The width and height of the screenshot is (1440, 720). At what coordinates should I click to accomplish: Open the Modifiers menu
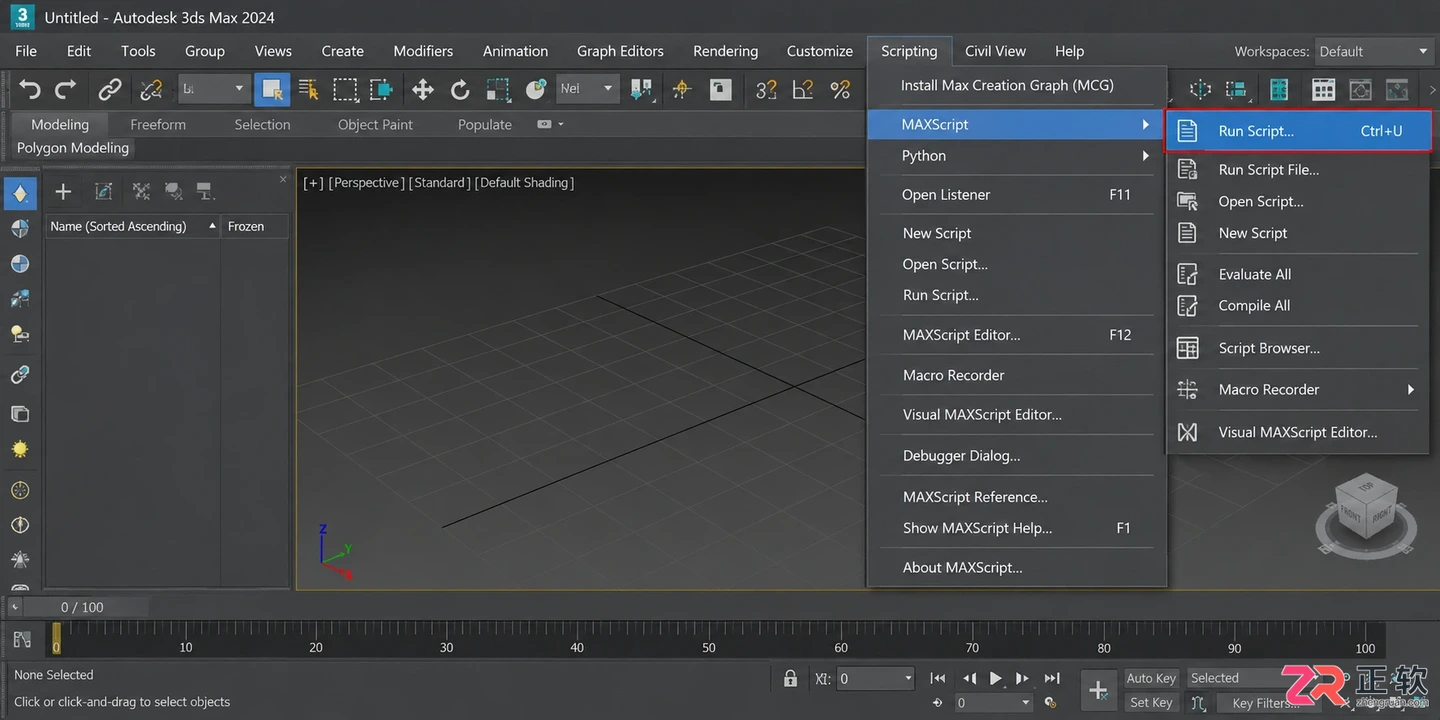click(423, 51)
